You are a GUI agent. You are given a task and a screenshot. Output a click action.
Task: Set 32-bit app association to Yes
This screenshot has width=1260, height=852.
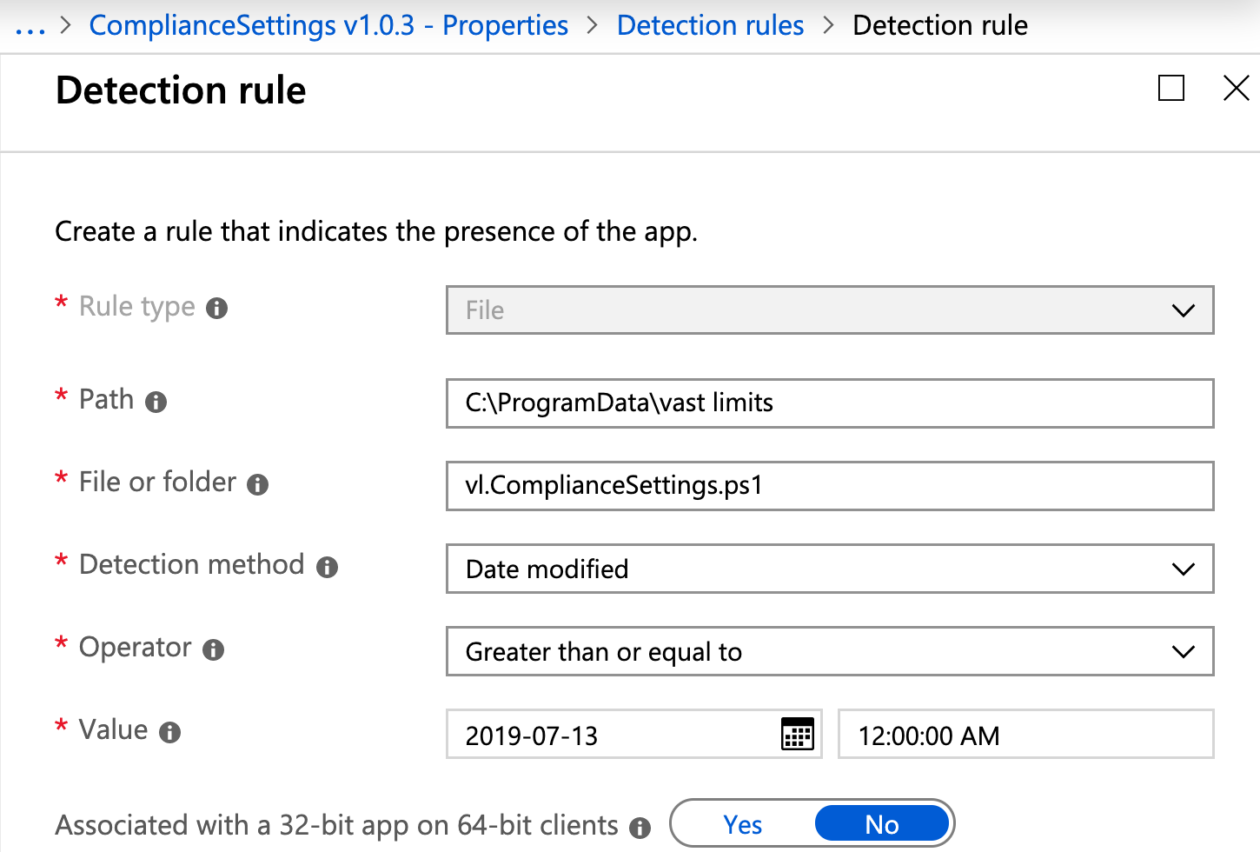click(x=742, y=822)
